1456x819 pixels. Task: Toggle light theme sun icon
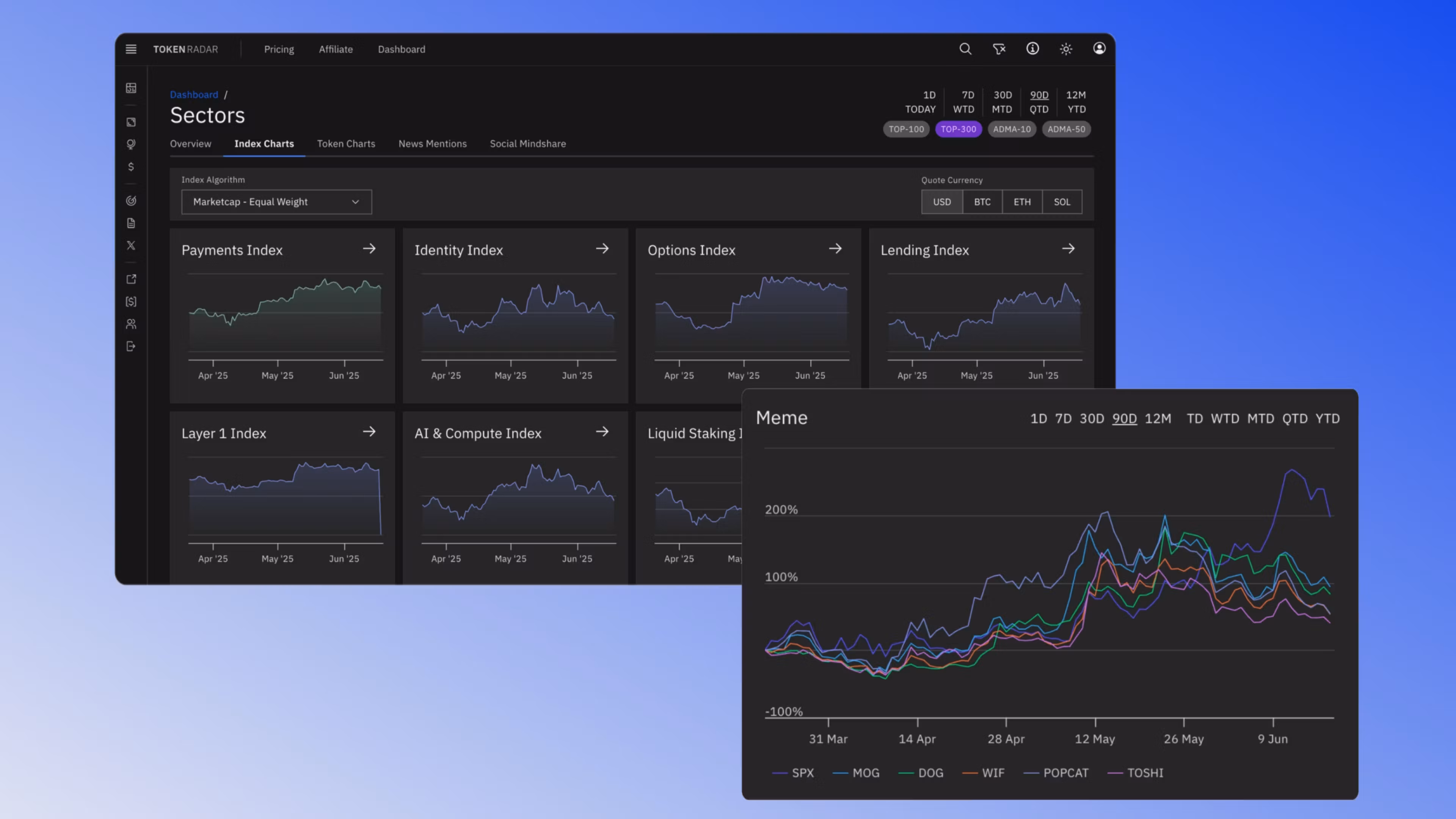(1065, 49)
